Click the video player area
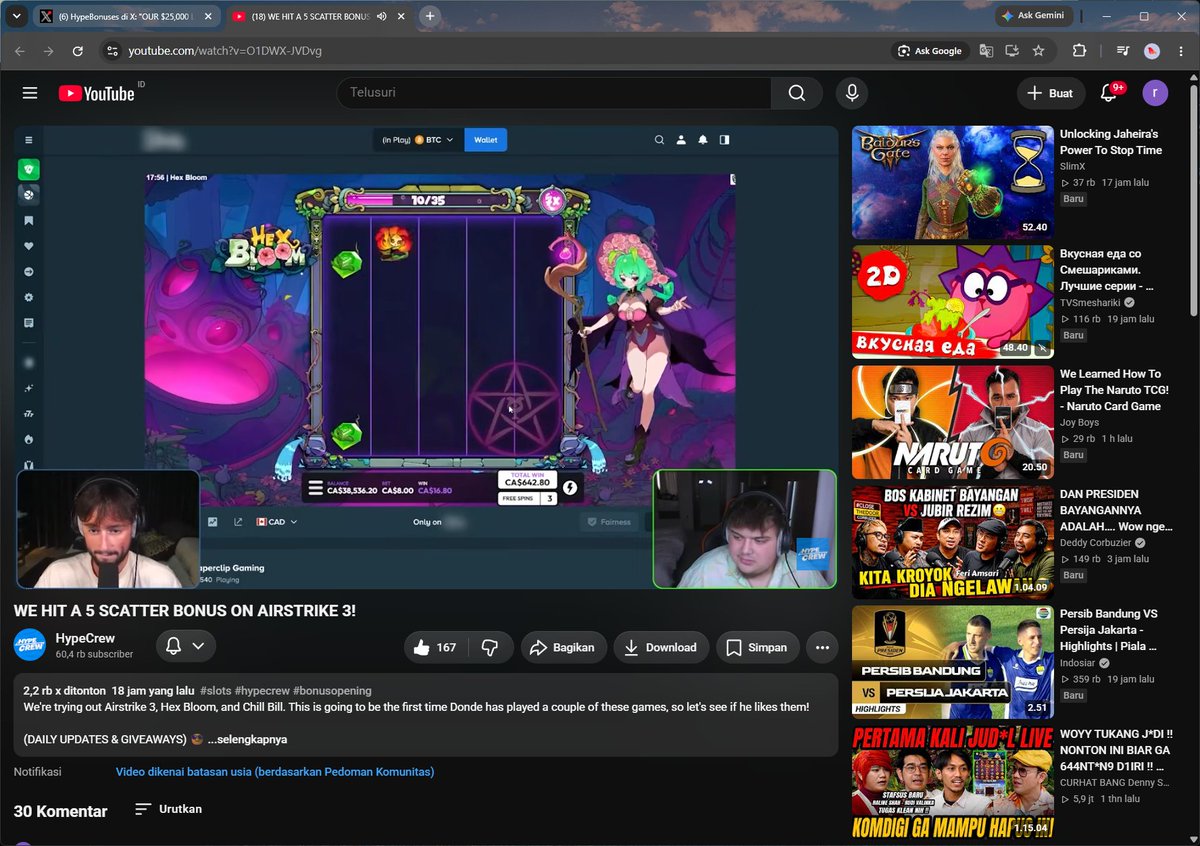The image size is (1200, 846). (426, 357)
